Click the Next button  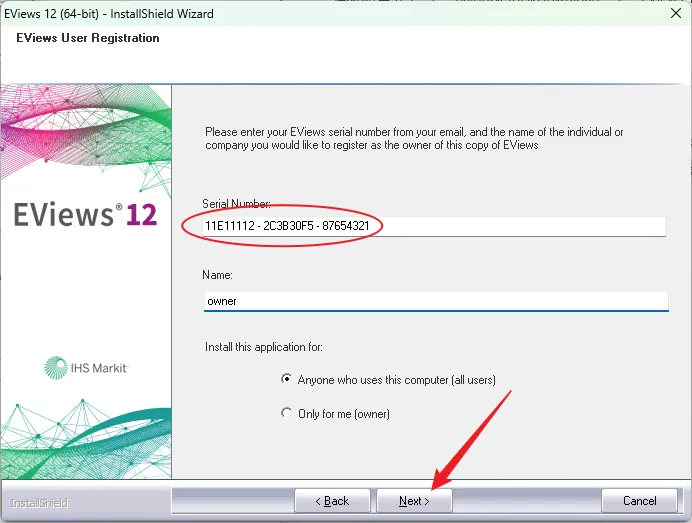coord(414,500)
